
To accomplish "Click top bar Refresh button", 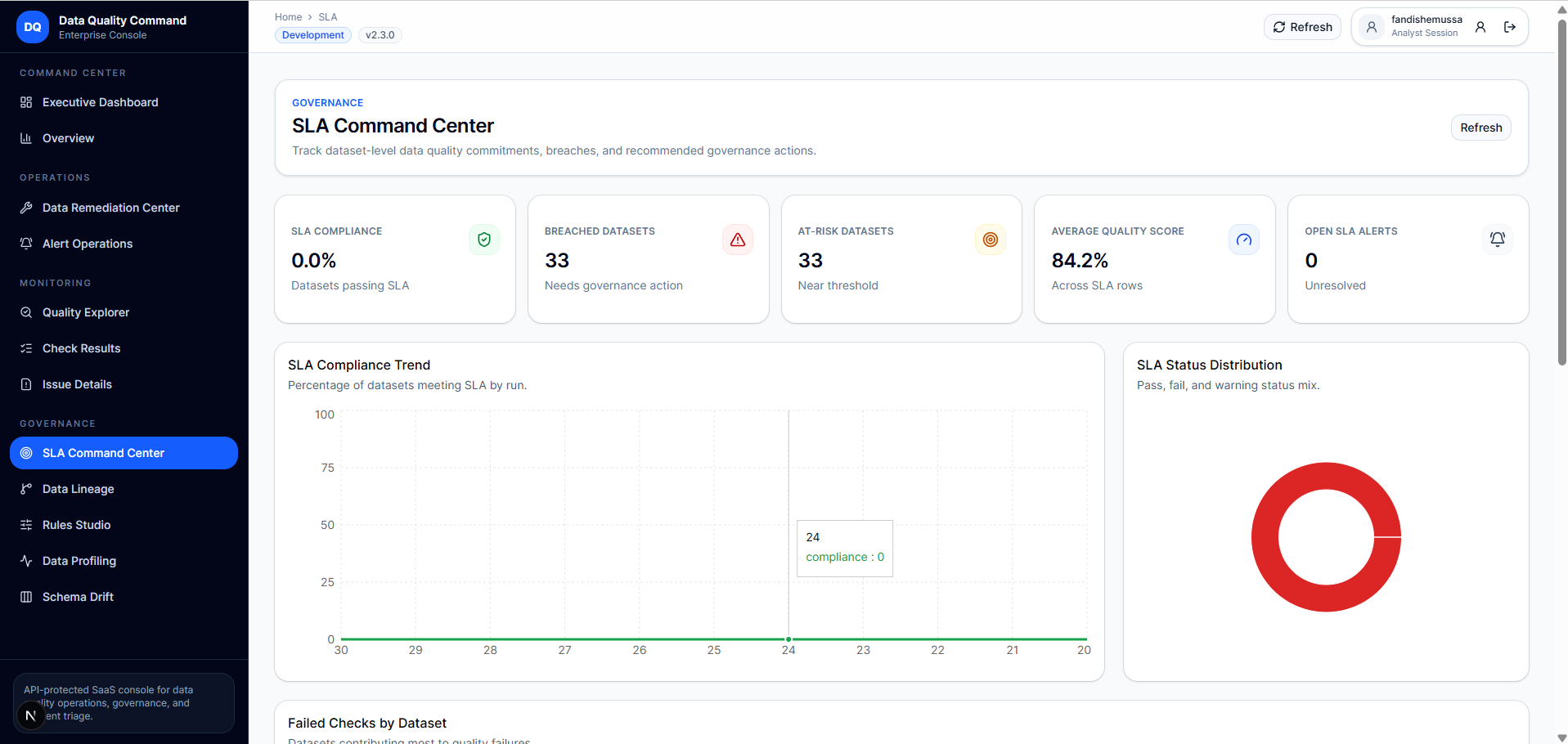I will (1302, 27).
